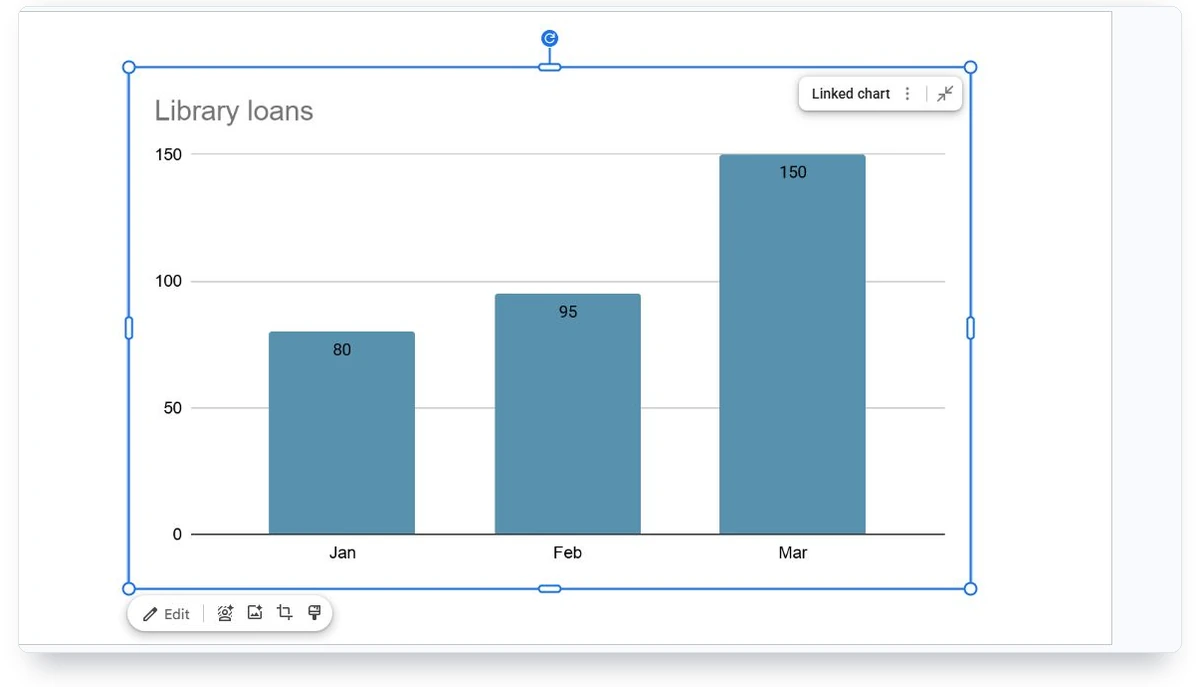Open the format options paint roller icon
Viewport: 1200px width, 687px height.
[314, 613]
